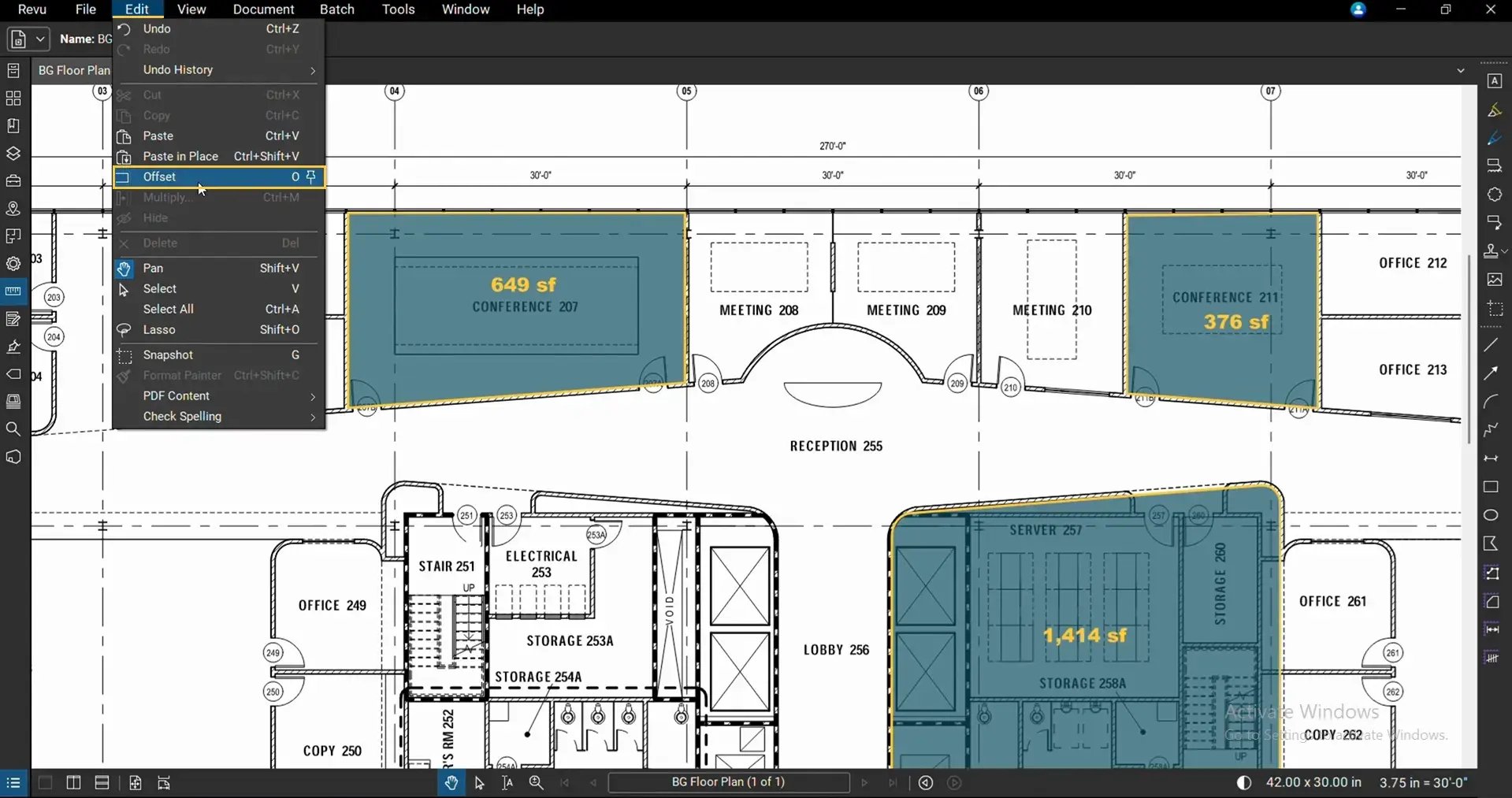
Task: Select the Callout tool icon
Action: pos(1494,223)
